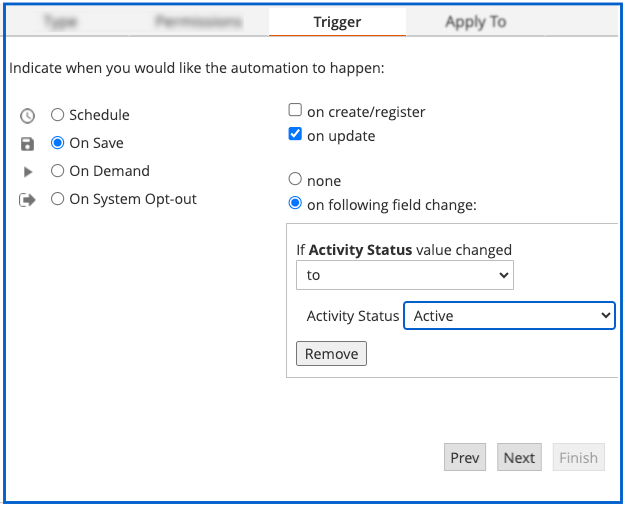Viewport: 625px width, 505px height.
Task: Click the play triangle icon beside On Demand
Action: (x=27, y=171)
